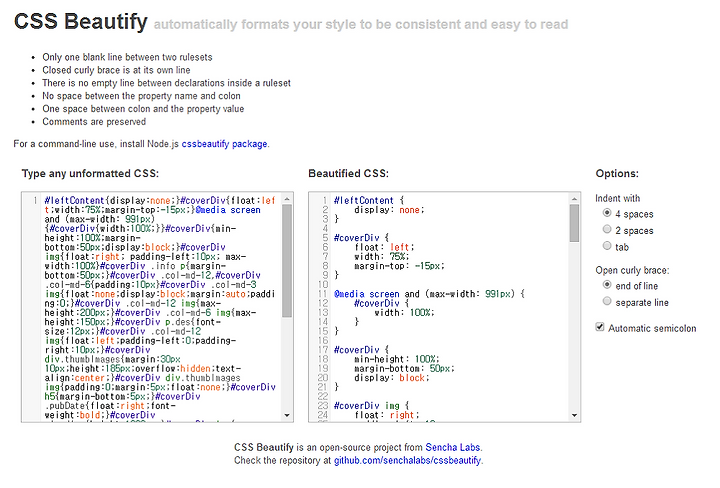The height and width of the screenshot is (488, 720).
Task: Click 'Closed curly brace is at its own line'
Action: (116, 70)
